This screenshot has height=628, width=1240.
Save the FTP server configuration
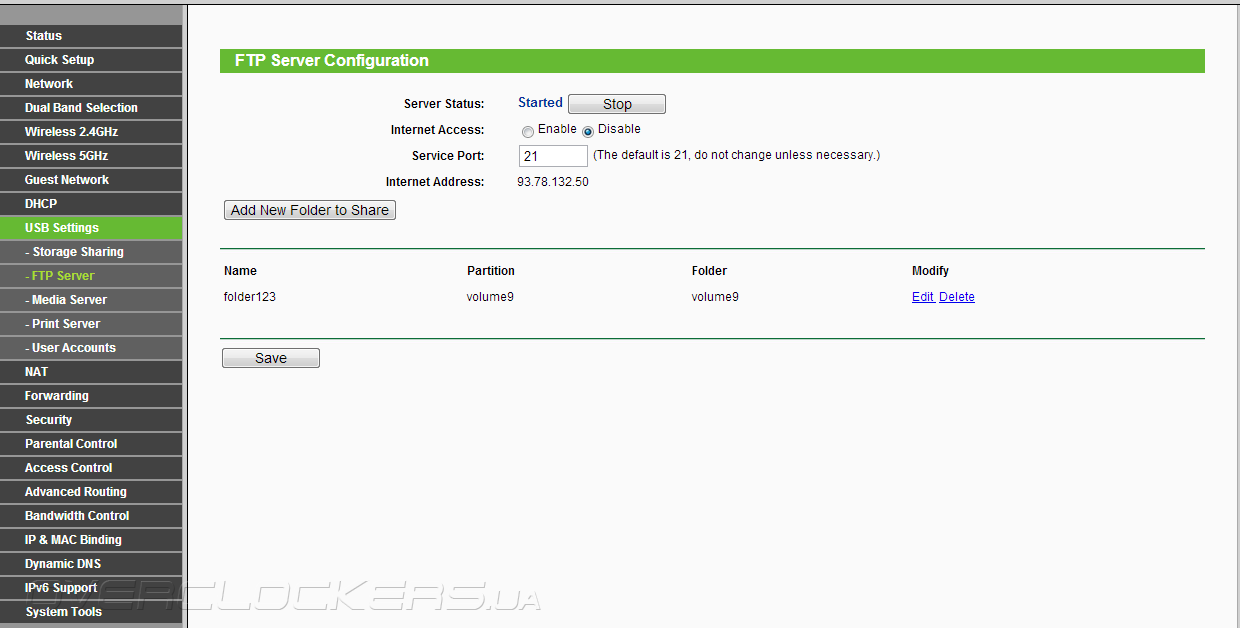pos(271,358)
